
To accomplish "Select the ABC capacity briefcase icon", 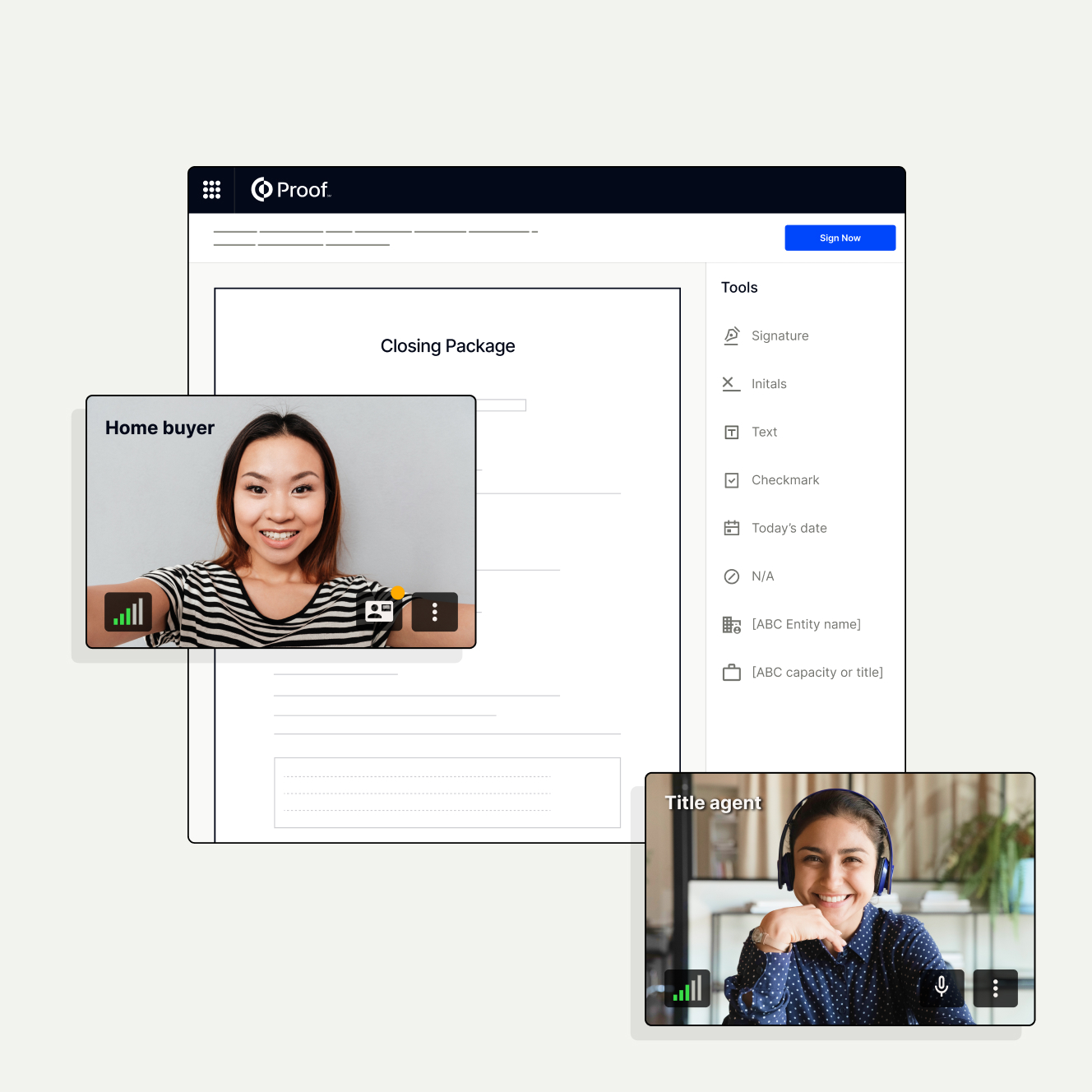I will tap(731, 673).
